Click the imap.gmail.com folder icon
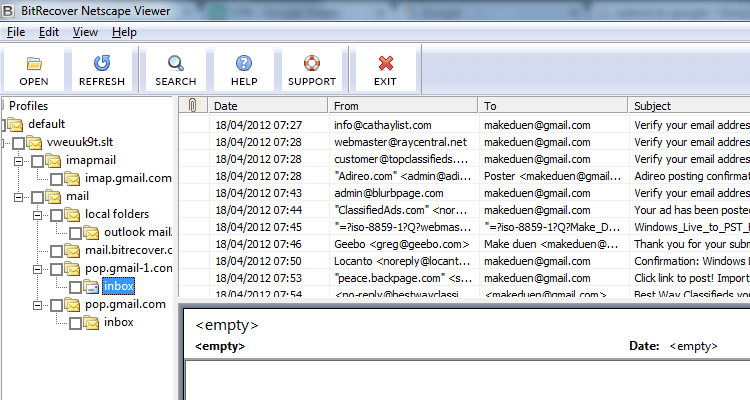The image size is (750, 400). (x=72, y=178)
